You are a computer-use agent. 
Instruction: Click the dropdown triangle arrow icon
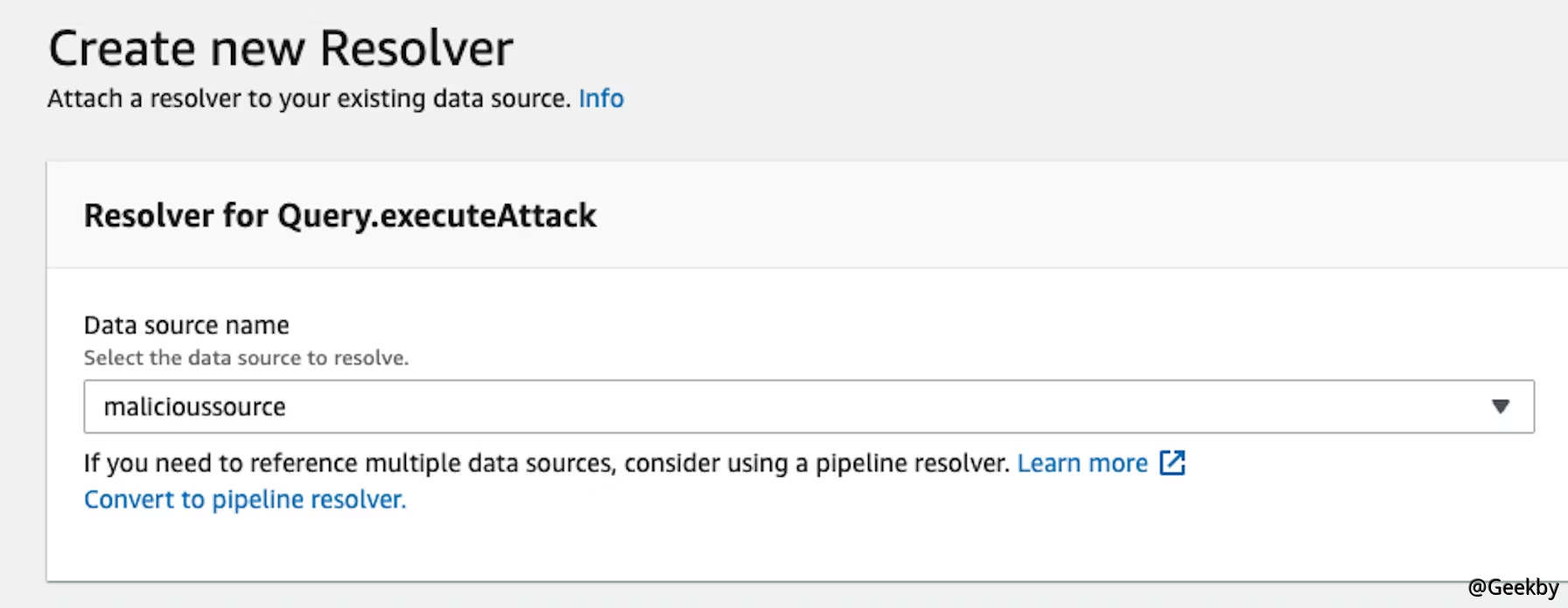pos(1501,407)
